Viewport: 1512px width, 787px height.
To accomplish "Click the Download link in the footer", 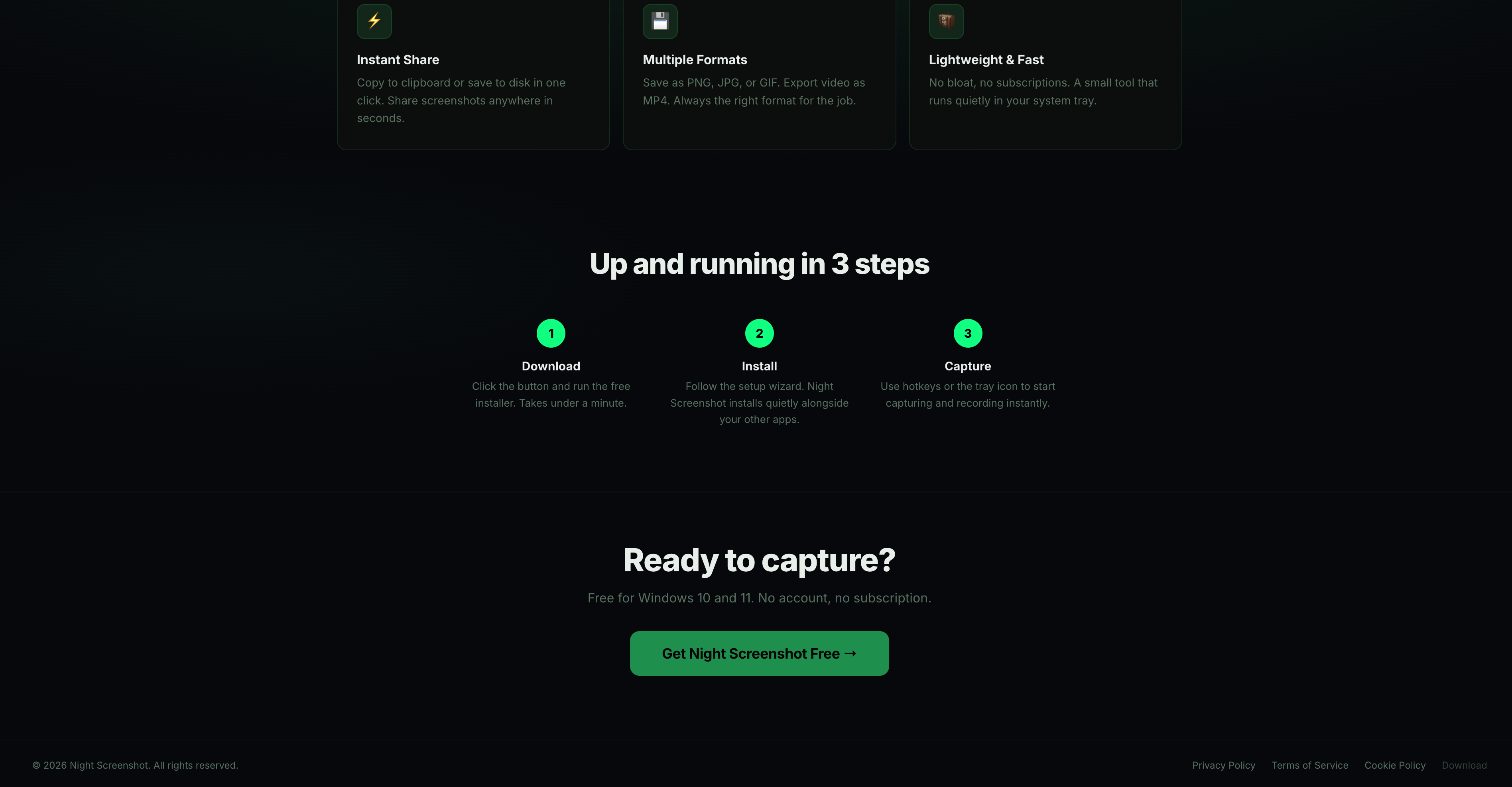I will point(1464,765).
